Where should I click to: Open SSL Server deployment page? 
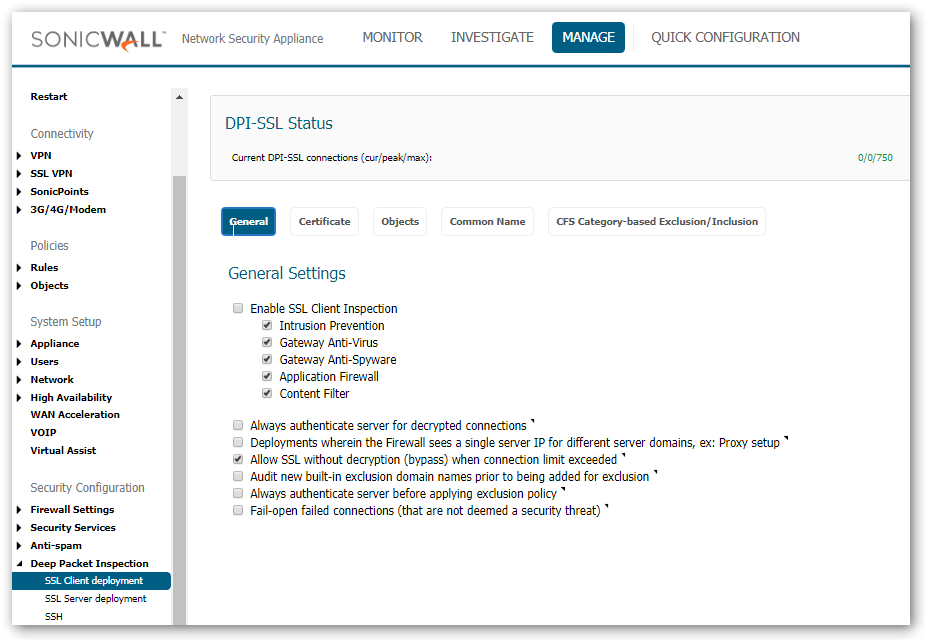pos(95,599)
